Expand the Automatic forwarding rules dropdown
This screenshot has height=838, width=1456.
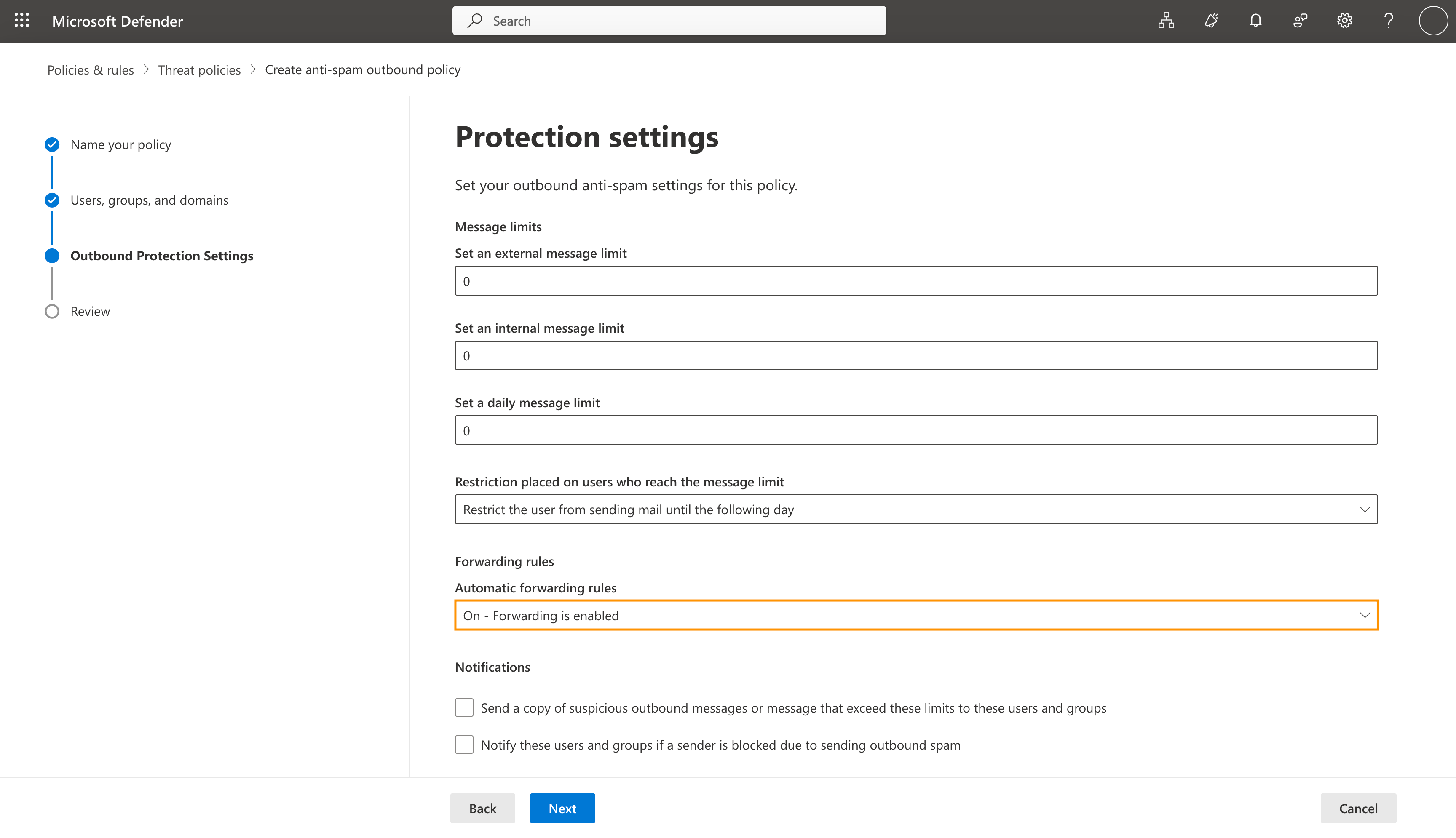(916, 615)
